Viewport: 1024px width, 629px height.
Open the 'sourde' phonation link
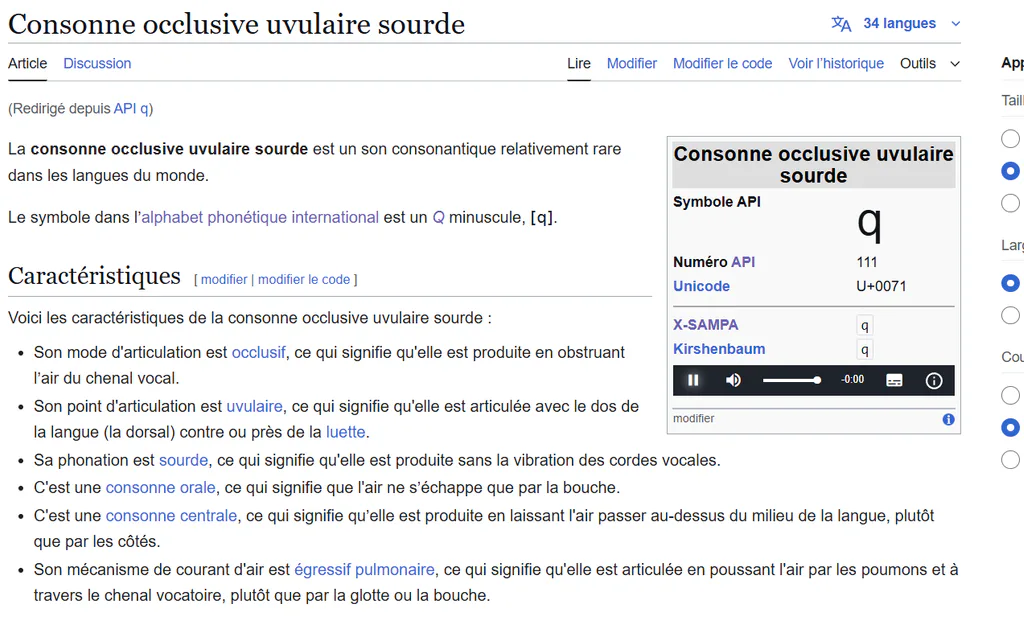click(184, 460)
